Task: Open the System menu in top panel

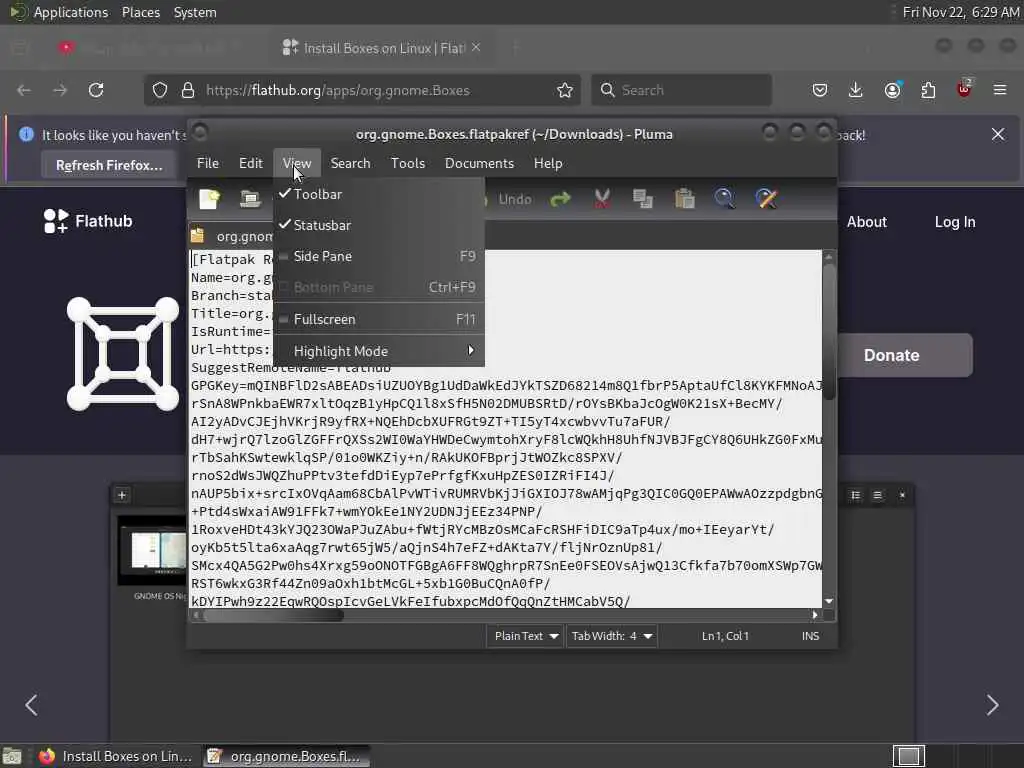Action: pos(195,12)
